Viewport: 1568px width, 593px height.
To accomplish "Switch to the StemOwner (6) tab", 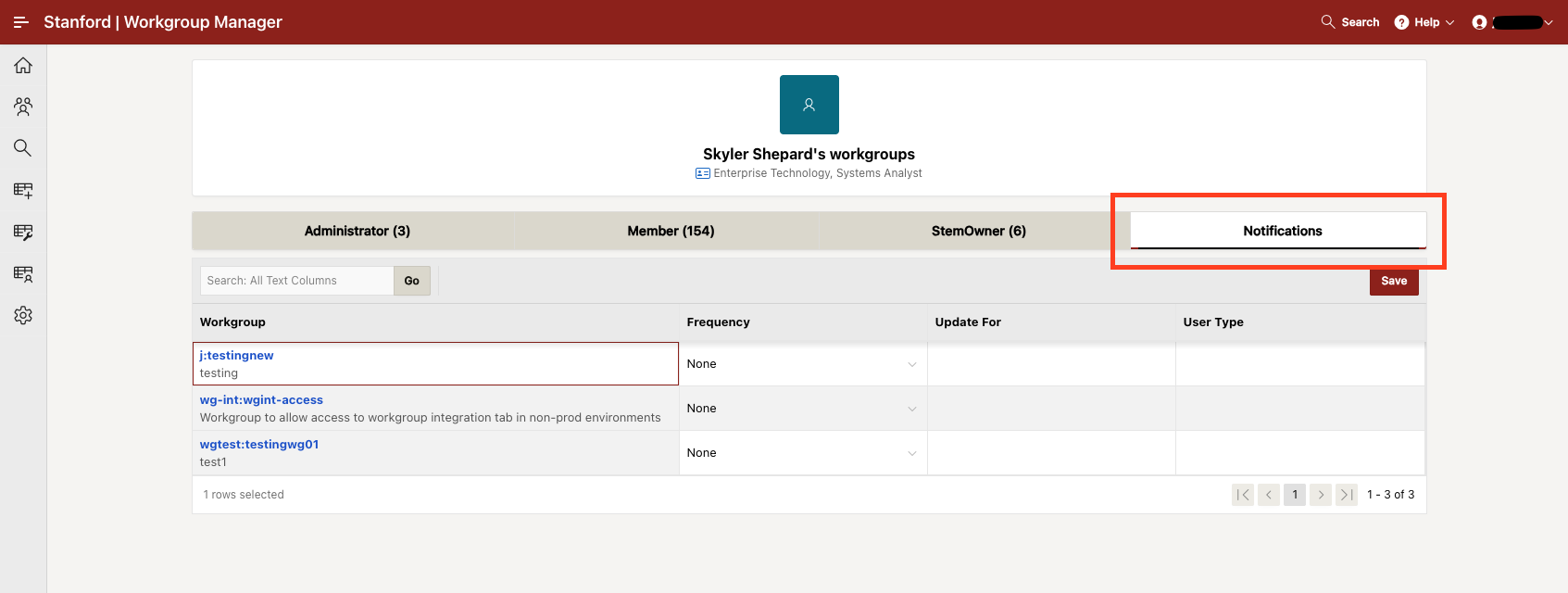I will 979,231.
